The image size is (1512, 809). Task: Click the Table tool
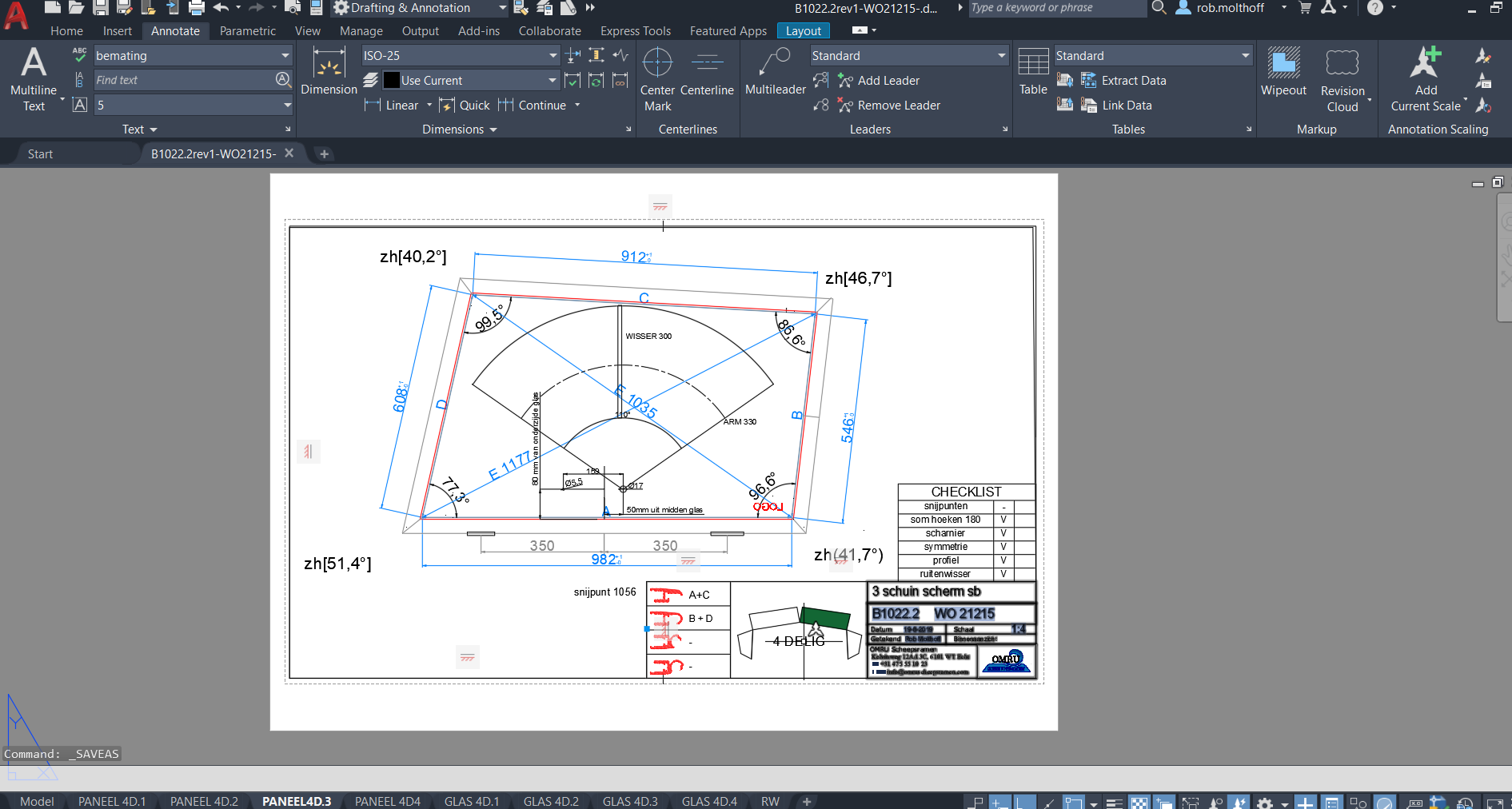[x=1033, y=72]
